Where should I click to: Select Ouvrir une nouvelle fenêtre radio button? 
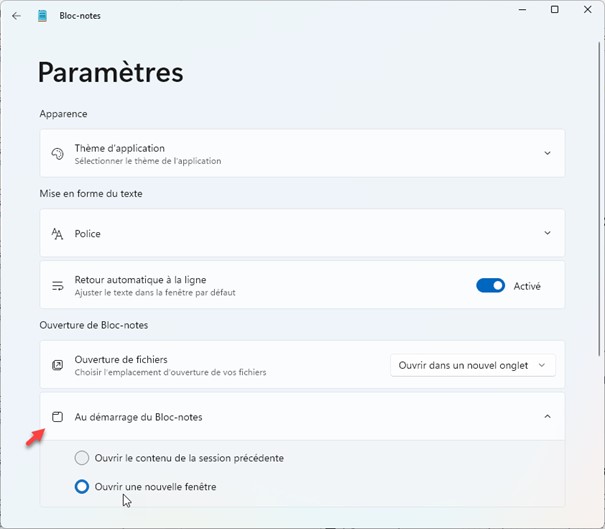tap(82, 487)
